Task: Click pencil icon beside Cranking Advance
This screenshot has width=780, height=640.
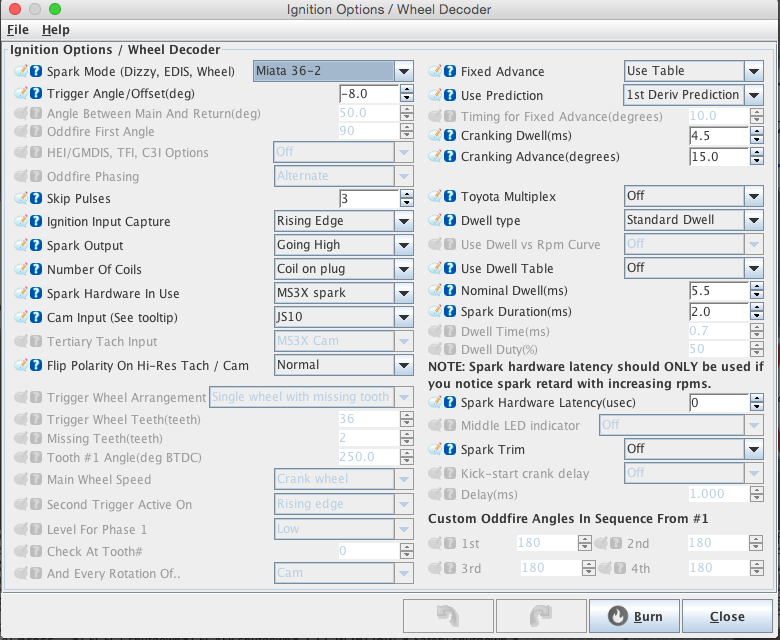Action: [435, 156]
